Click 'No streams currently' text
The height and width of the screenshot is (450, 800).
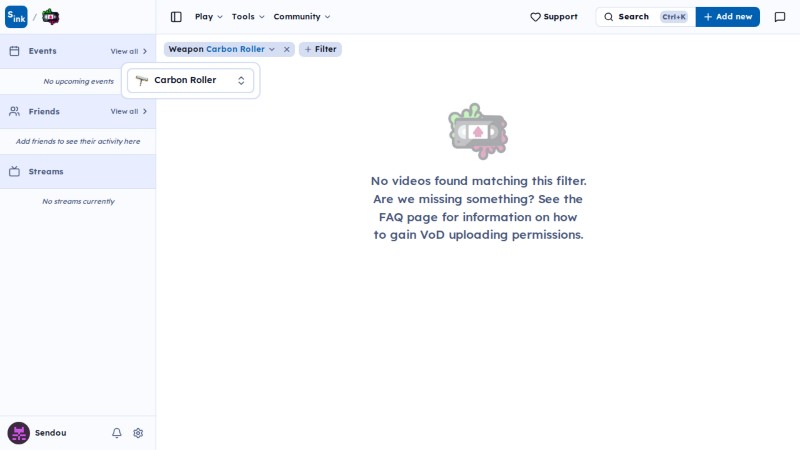pyautogui.click(x=79, y=202)
